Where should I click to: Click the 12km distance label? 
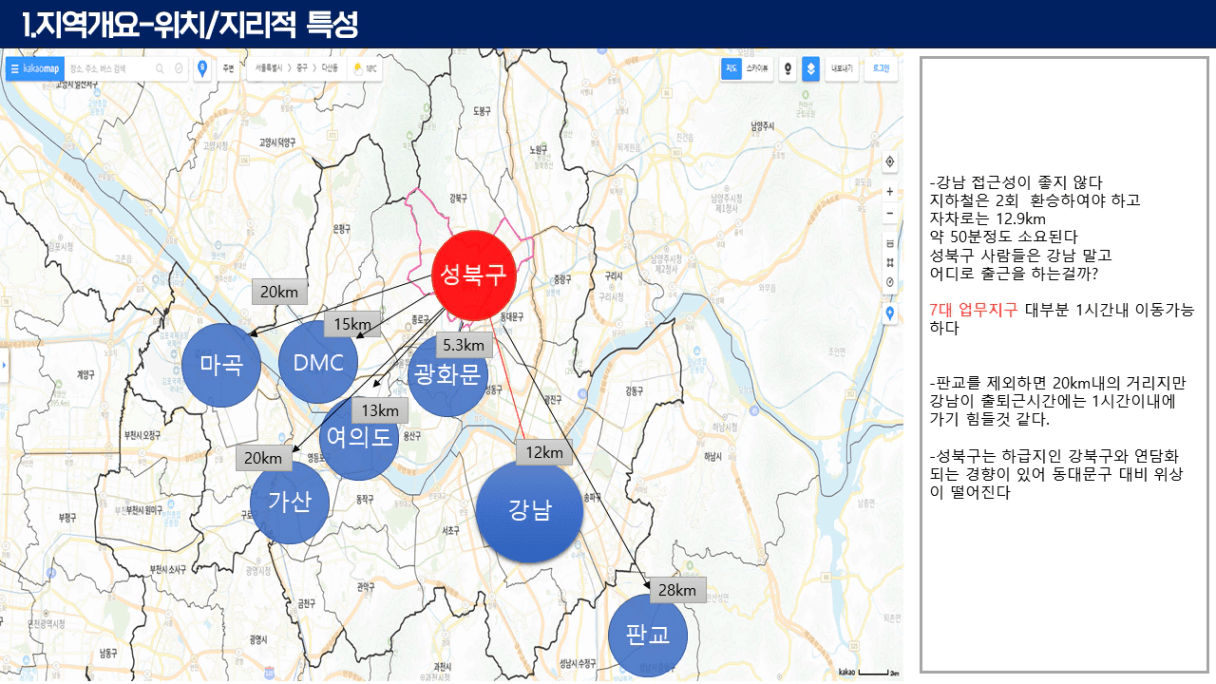pos(544,452)
